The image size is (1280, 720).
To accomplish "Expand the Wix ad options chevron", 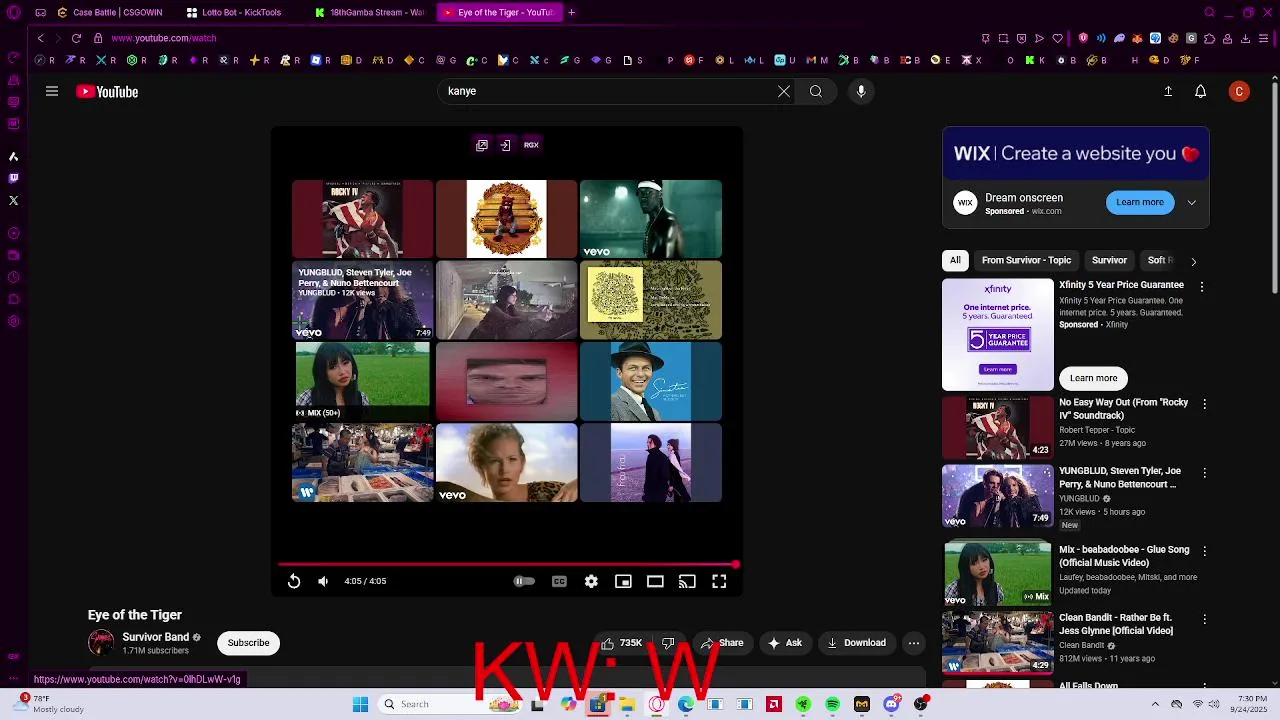I will [x=1191, y=202].
